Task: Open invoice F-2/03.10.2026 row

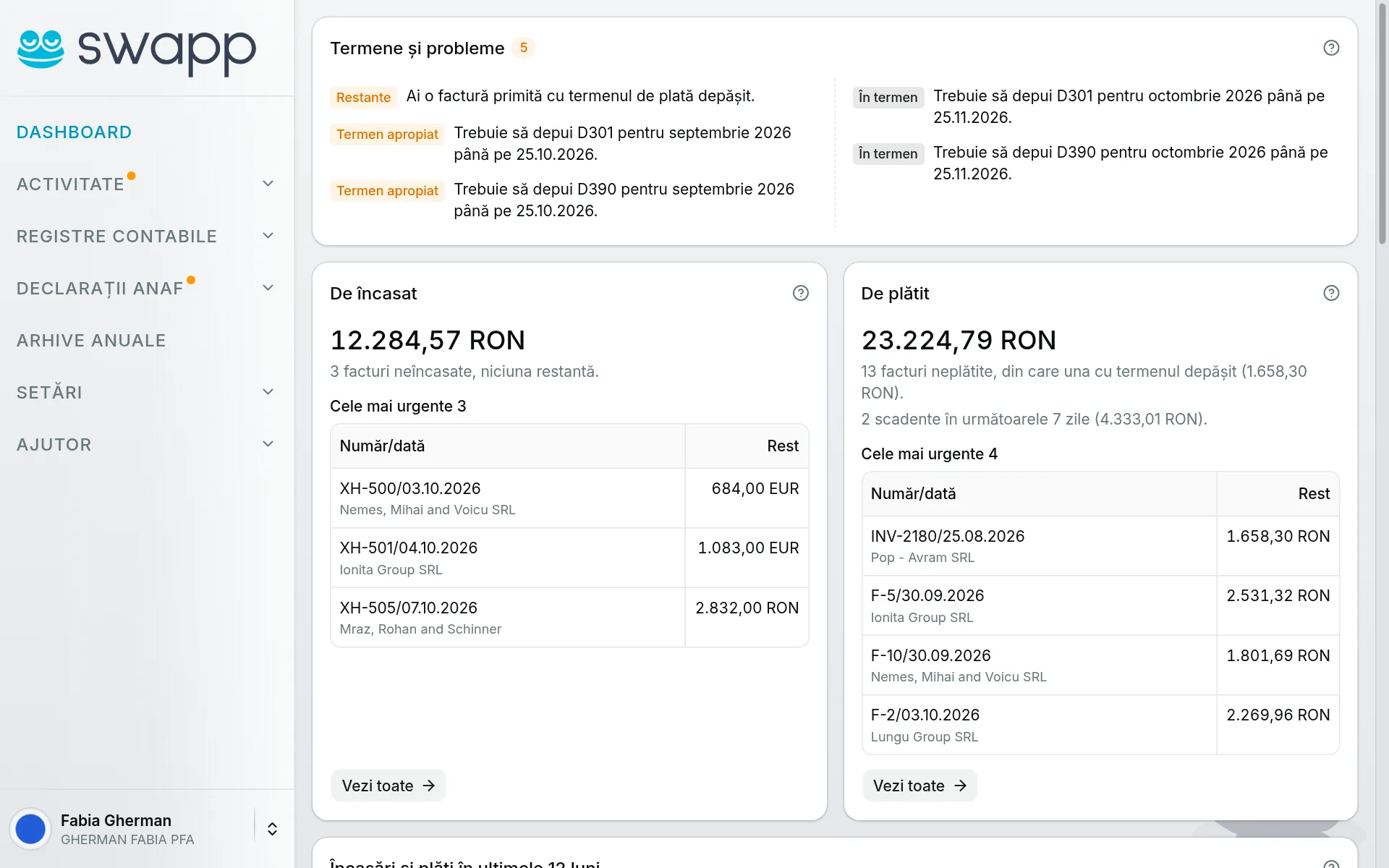Action: tap(1100, 725)
